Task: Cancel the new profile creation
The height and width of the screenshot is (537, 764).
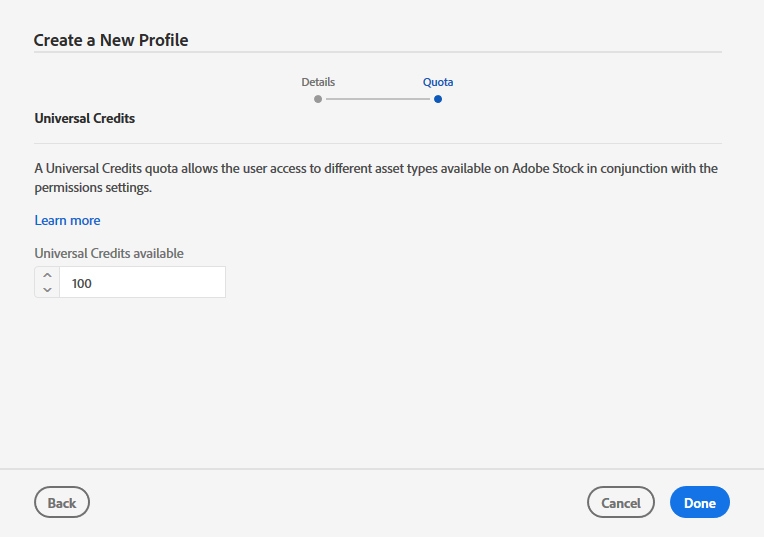Action: 620,503
